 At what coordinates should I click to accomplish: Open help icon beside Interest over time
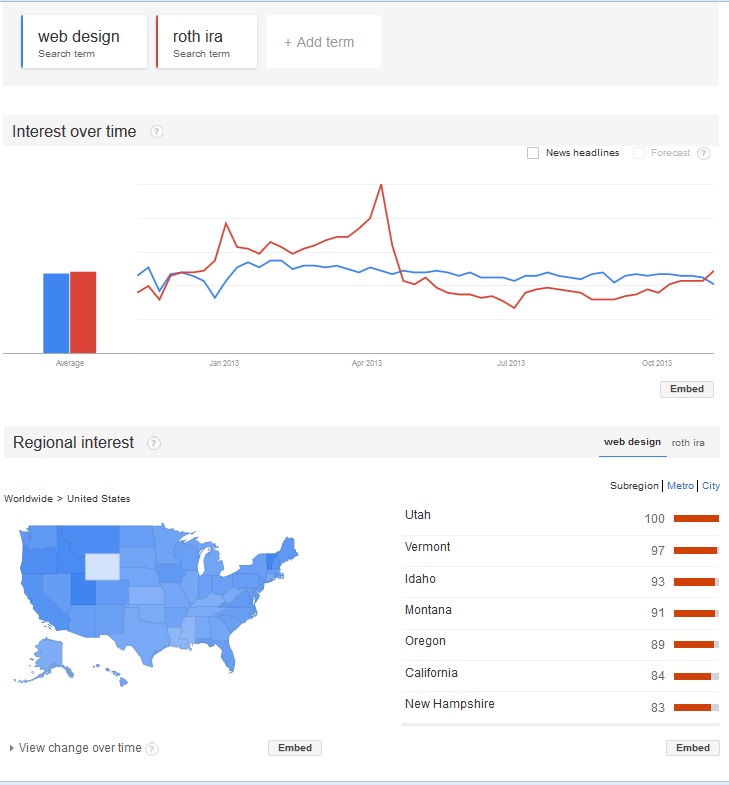click(156, 132)
